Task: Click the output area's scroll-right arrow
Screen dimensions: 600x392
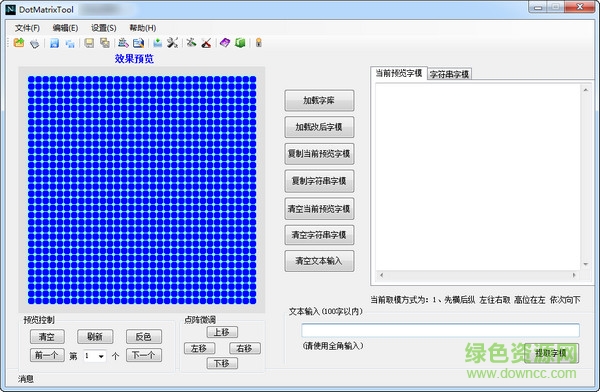Action: [574, 275]
